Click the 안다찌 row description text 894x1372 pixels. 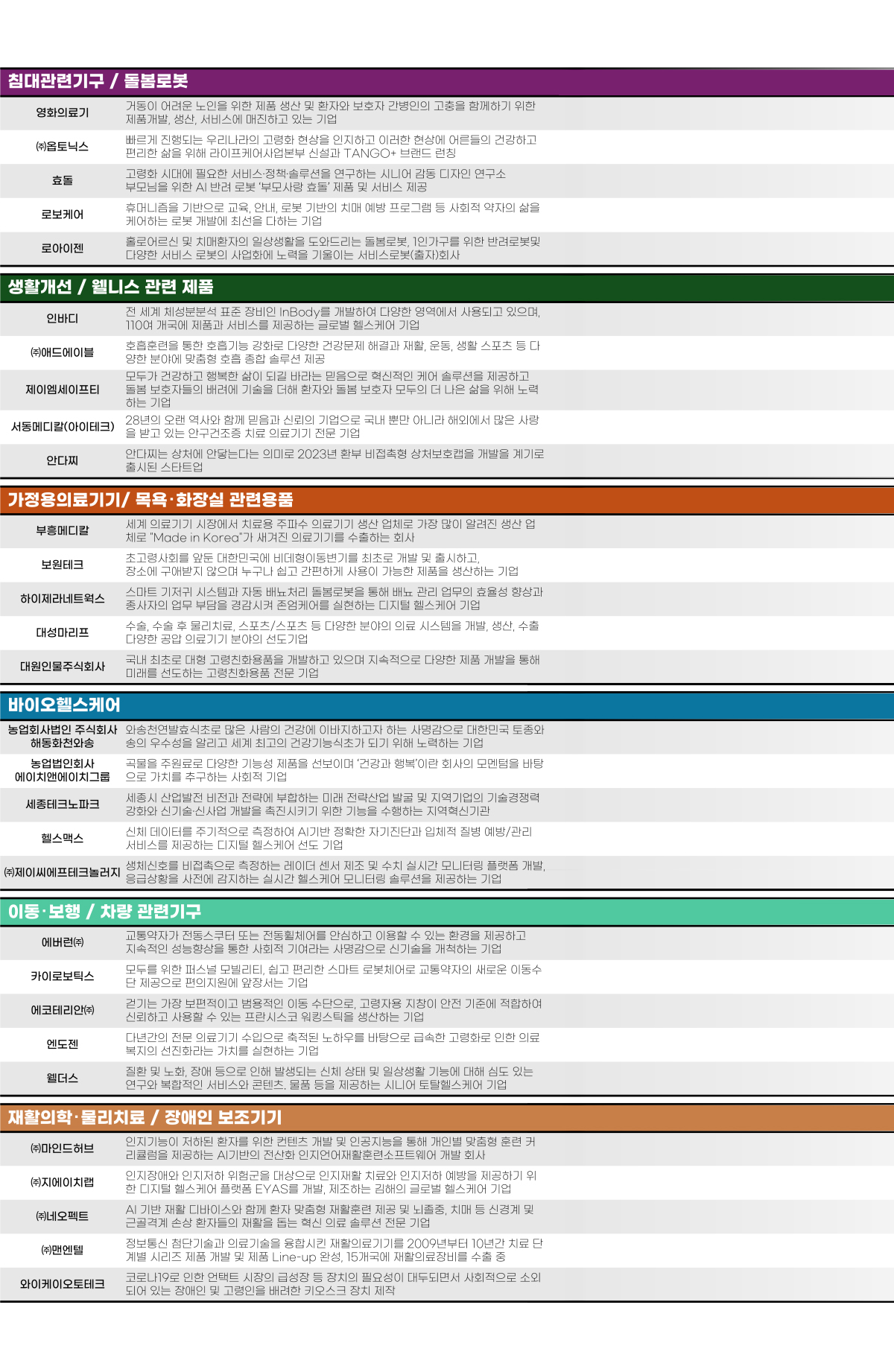click(x=335, y=460)
